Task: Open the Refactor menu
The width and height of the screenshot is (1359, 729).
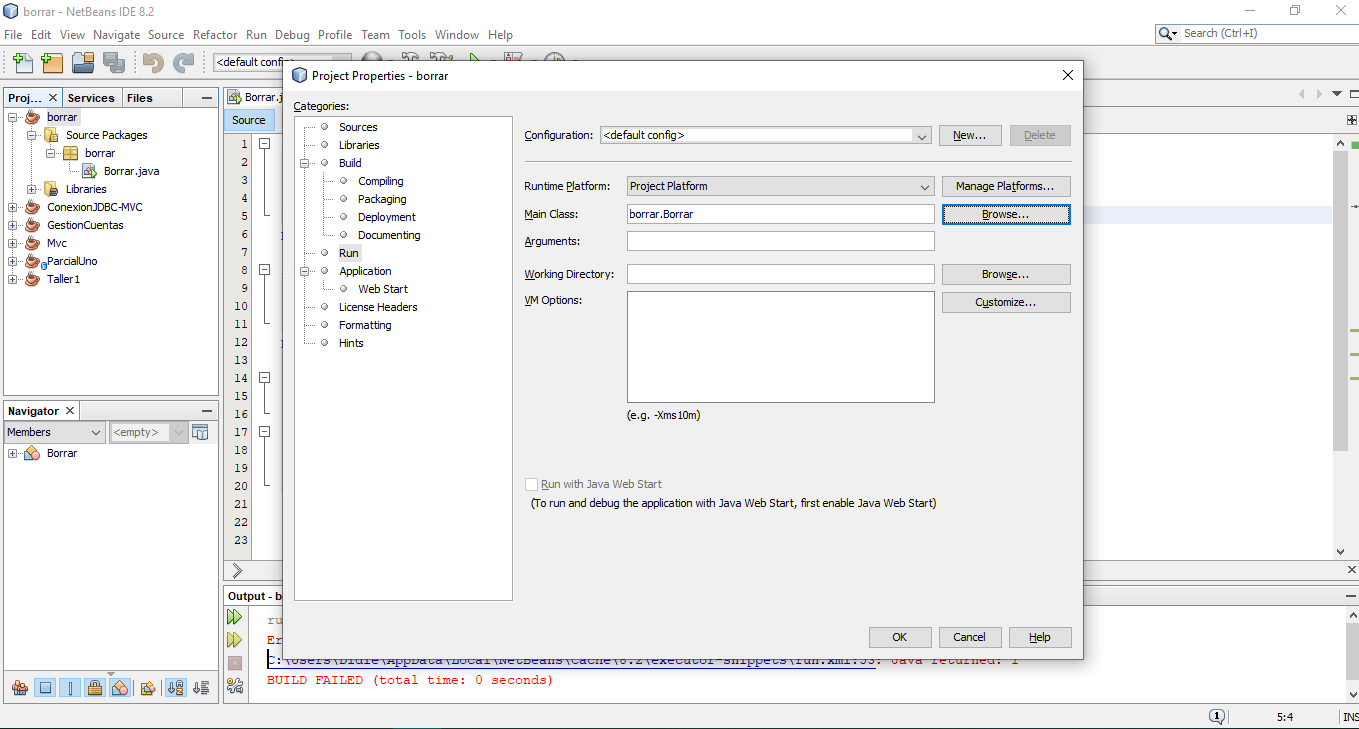Action: (x=215, y=34)
